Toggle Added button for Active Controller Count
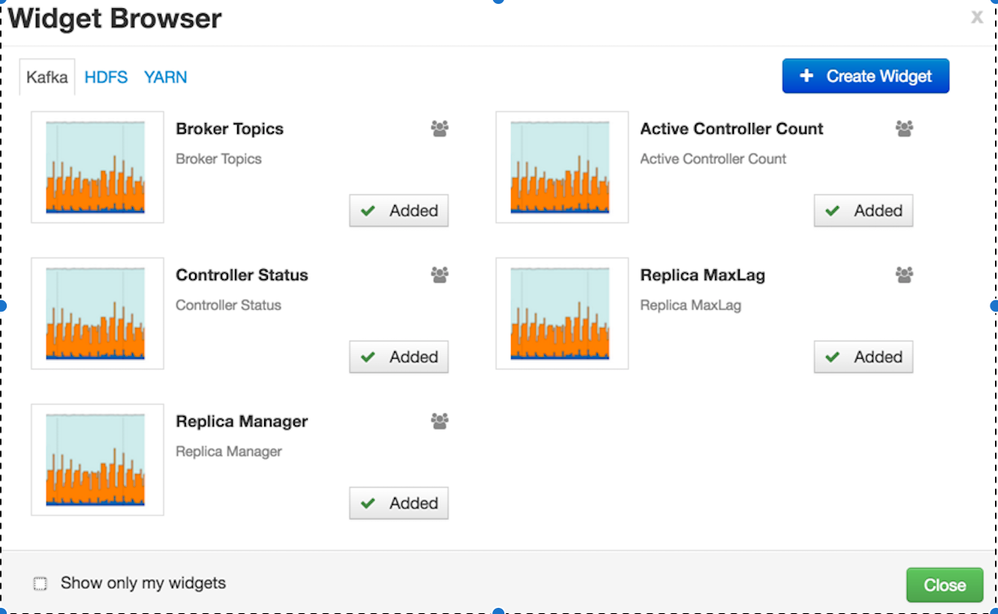 click(x=863, y=211)
